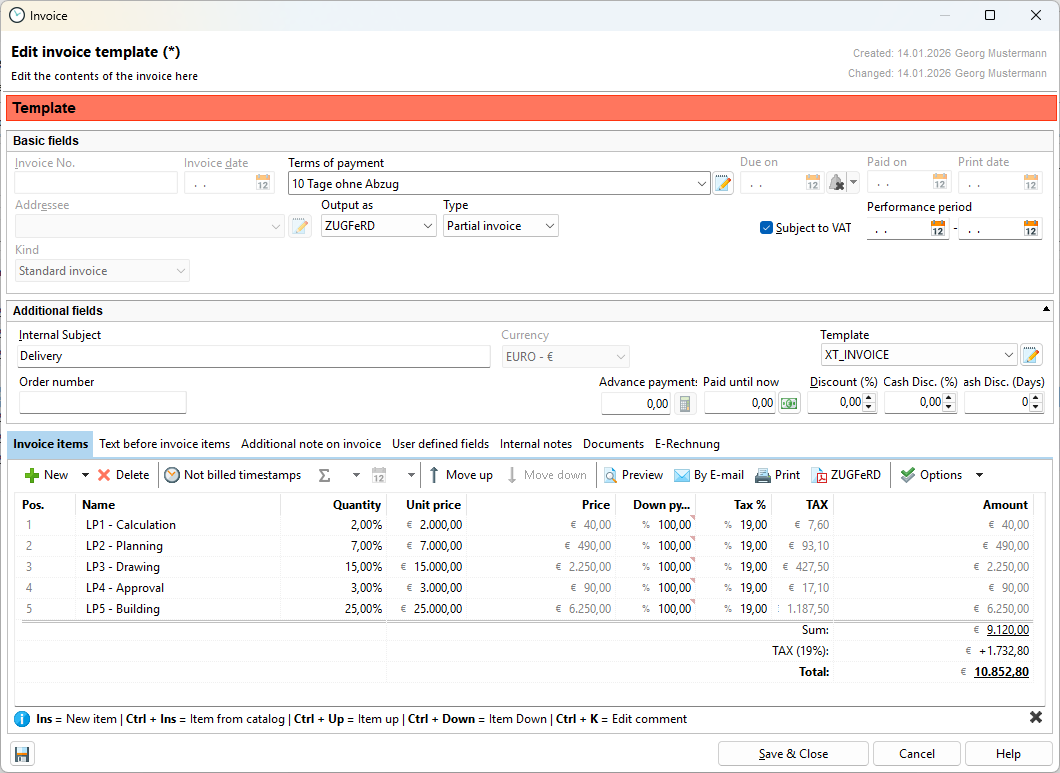
Task: Click the ZUGFeRD export toolbar button
Action: (846, 475)
